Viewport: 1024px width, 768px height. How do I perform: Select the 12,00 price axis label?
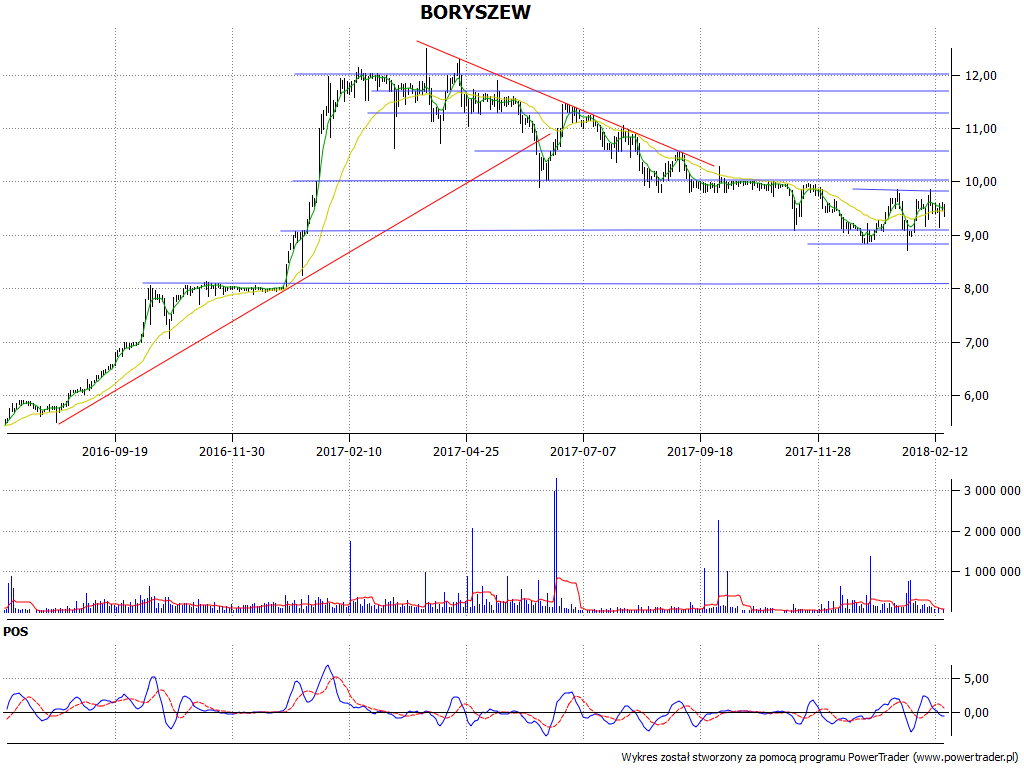click(981, 76)
